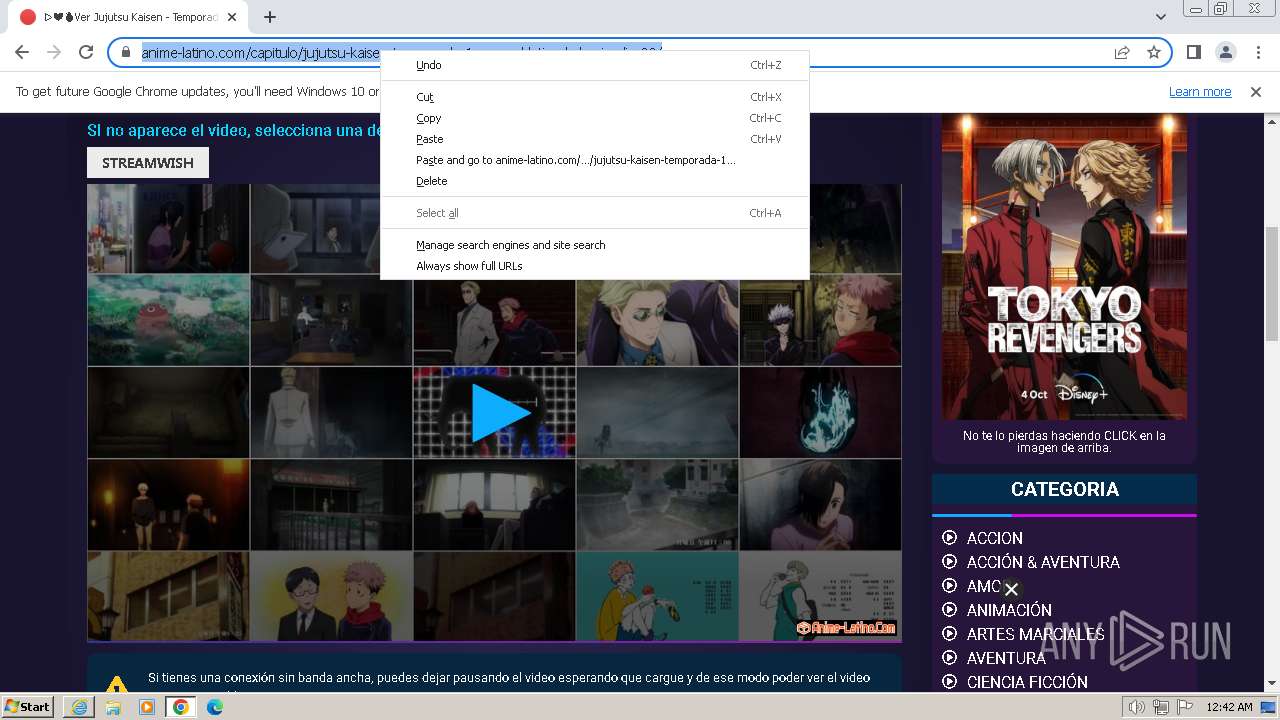
Task: Click the Share this page icon
Action: (x=1122, y=52)
